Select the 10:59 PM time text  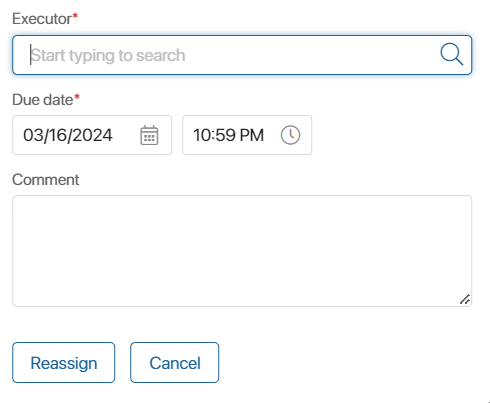coord(229,135)
